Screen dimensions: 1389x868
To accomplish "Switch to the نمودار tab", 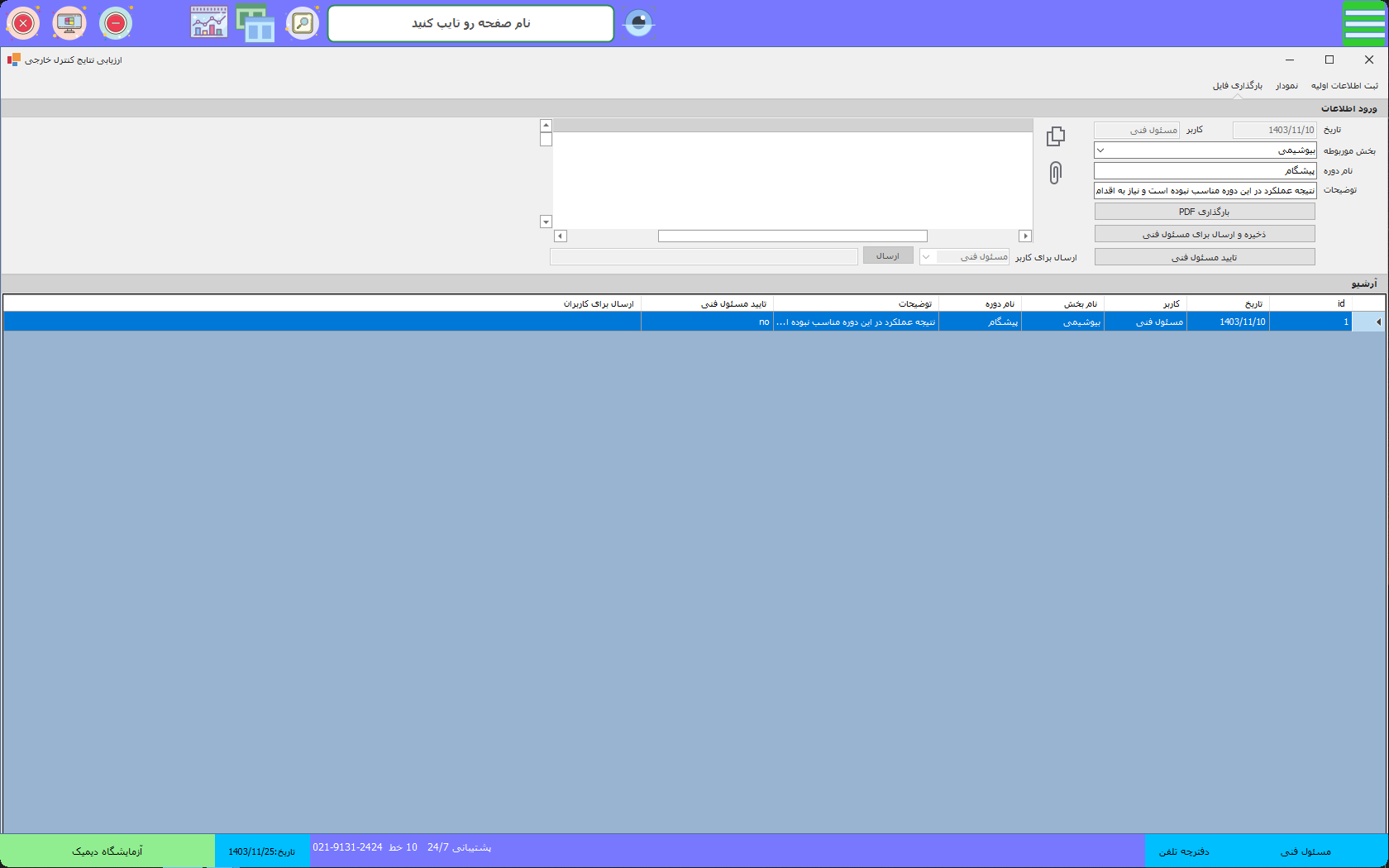I will [1286, 86].
